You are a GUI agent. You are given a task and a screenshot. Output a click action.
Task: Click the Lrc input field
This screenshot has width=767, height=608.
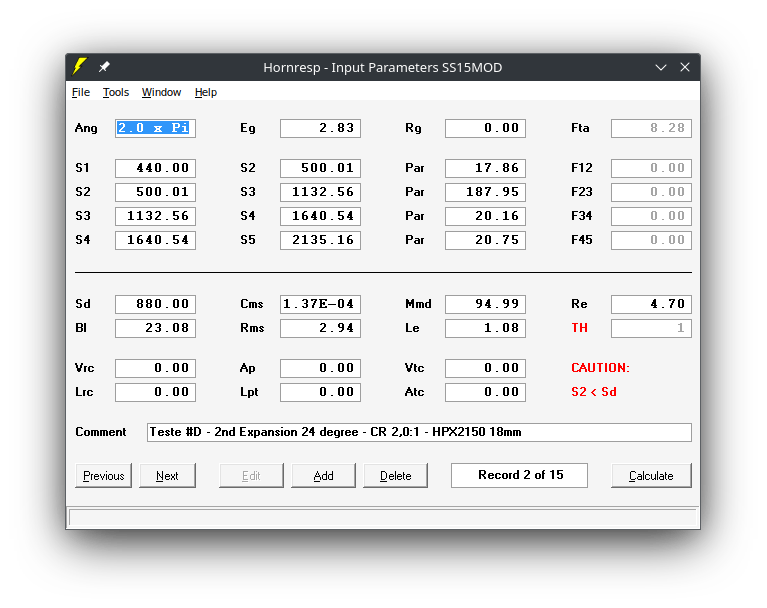point(156,392)
